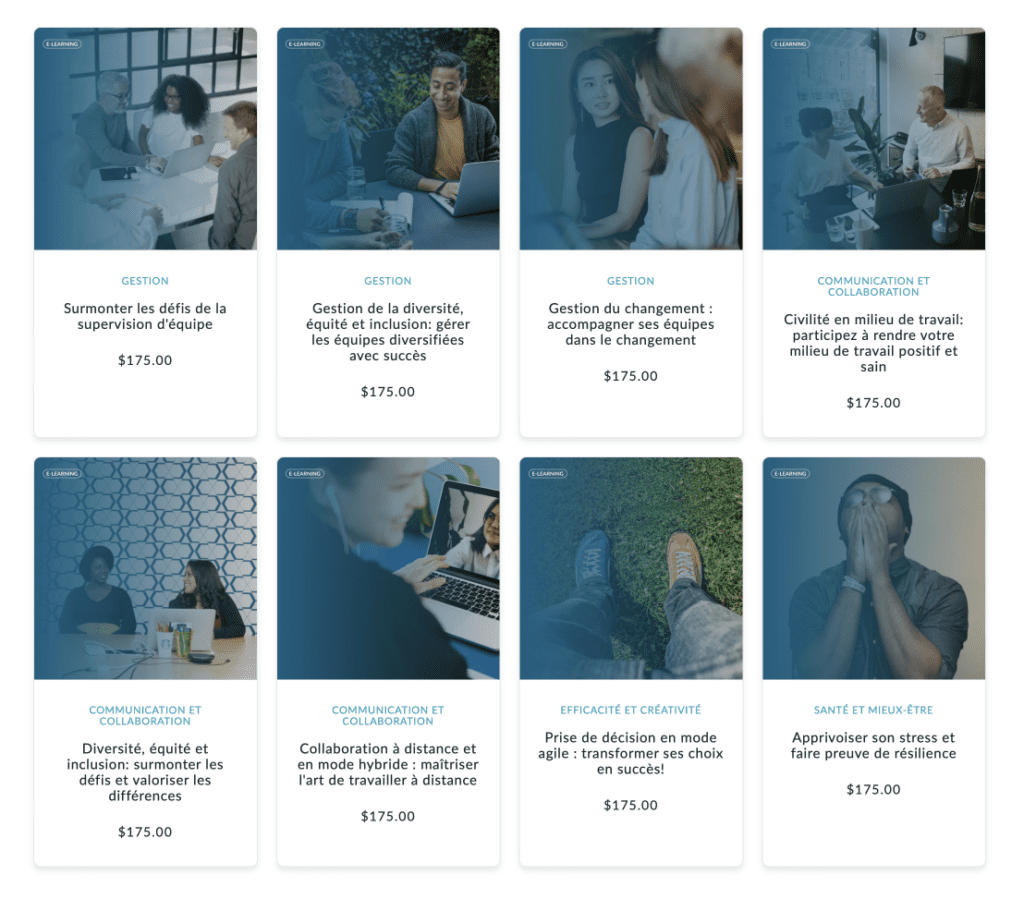Open 'Gestion du changement' course title

click(631, 324)
